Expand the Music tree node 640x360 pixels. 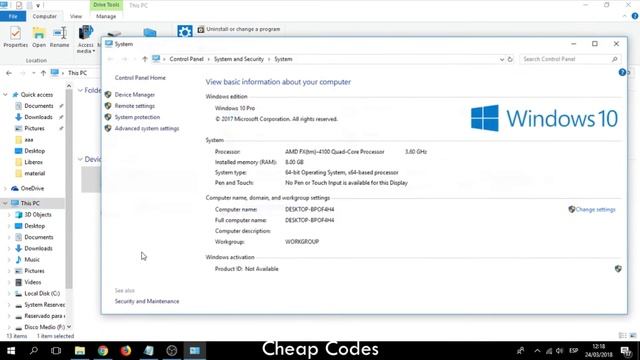coord(9,260)
